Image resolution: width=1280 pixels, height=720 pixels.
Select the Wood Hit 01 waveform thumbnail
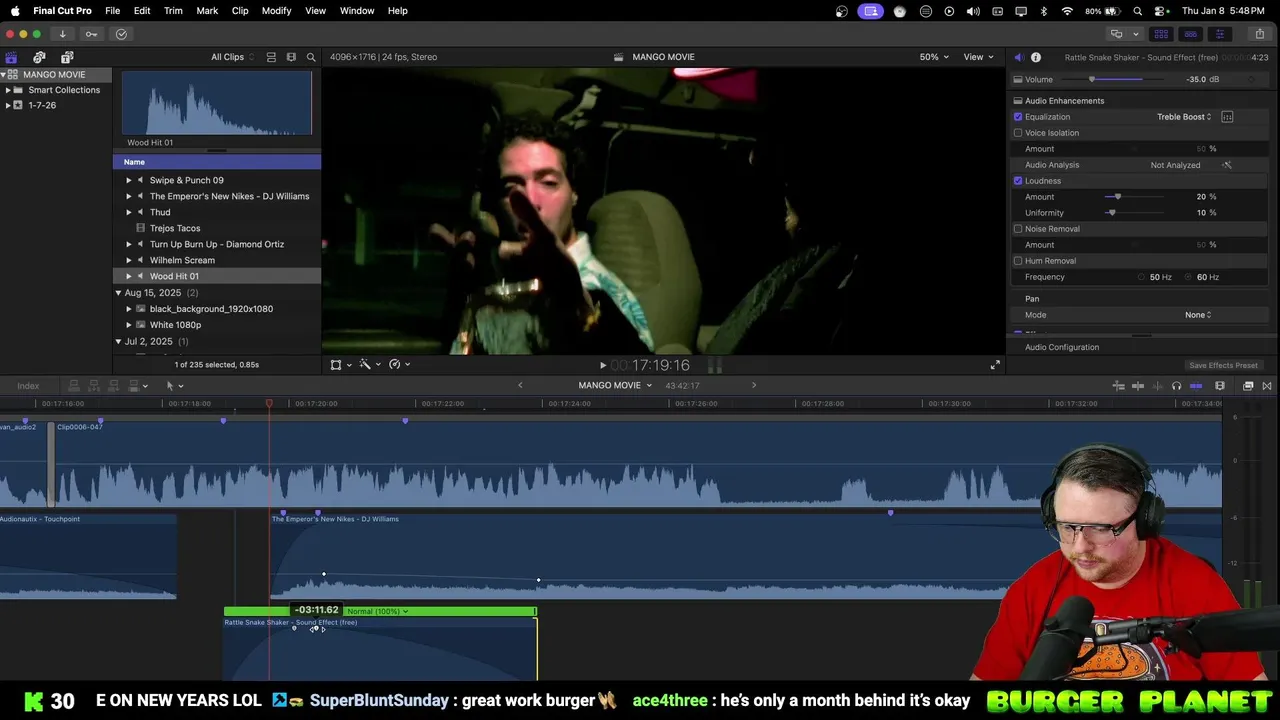tap(217, 103)
